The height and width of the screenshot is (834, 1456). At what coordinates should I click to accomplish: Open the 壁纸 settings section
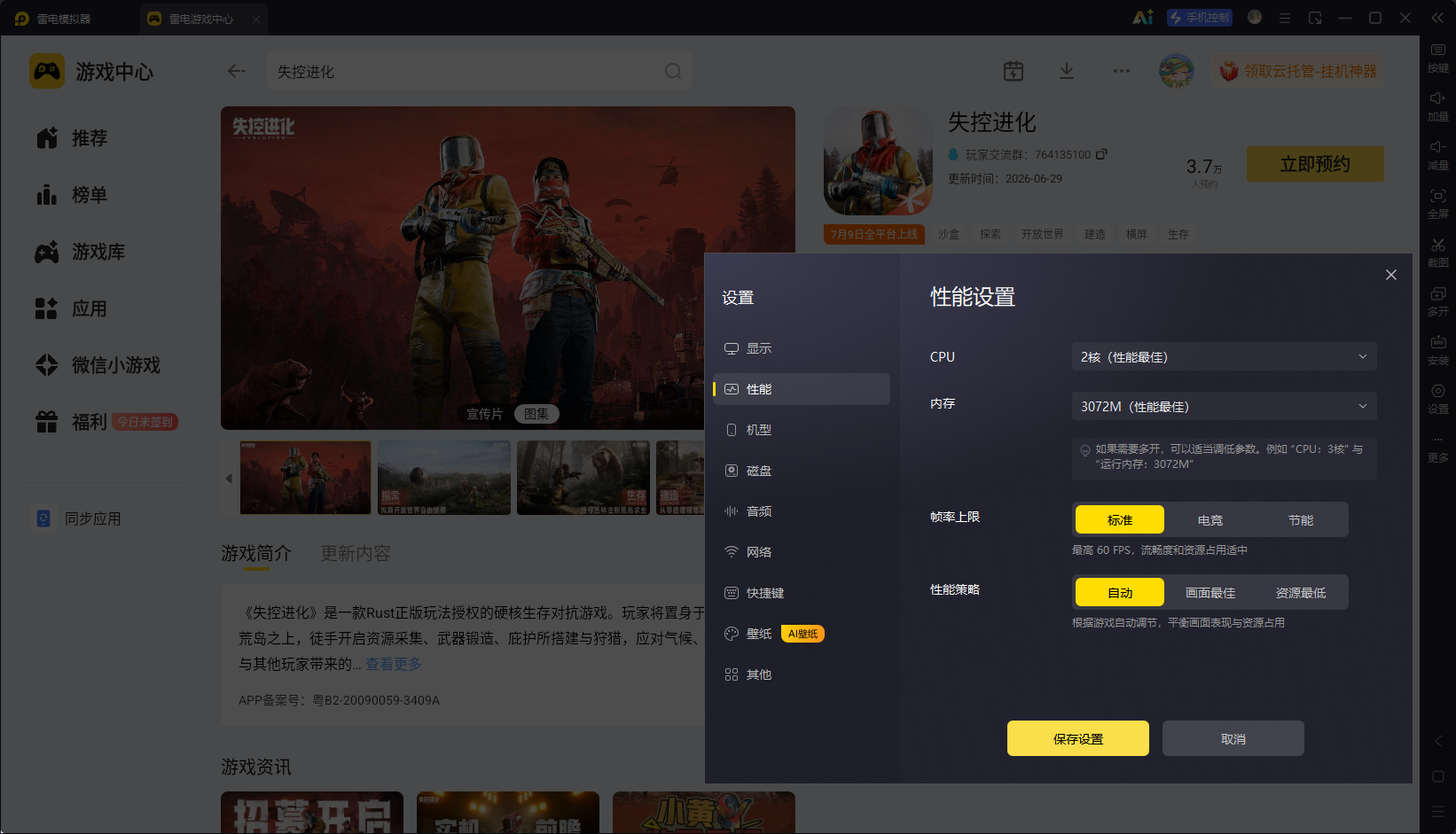point(802,634)
